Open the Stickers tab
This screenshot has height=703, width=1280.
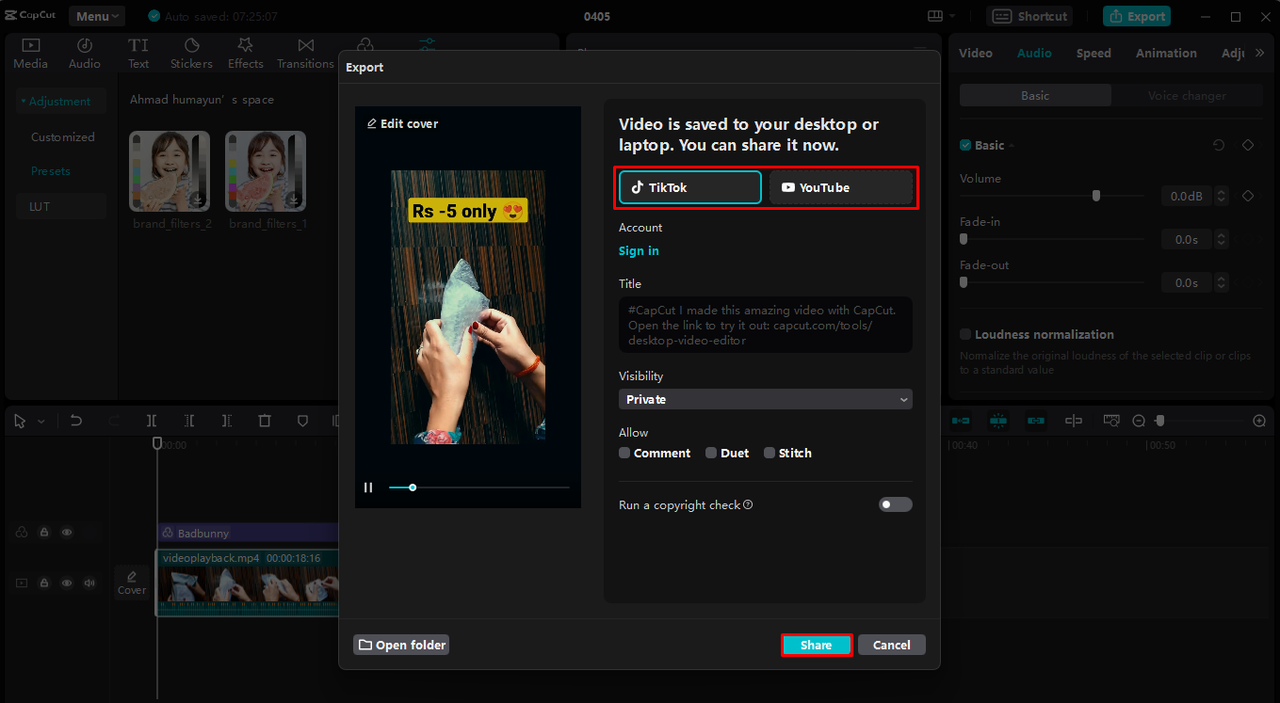click(x=191, y=53)
